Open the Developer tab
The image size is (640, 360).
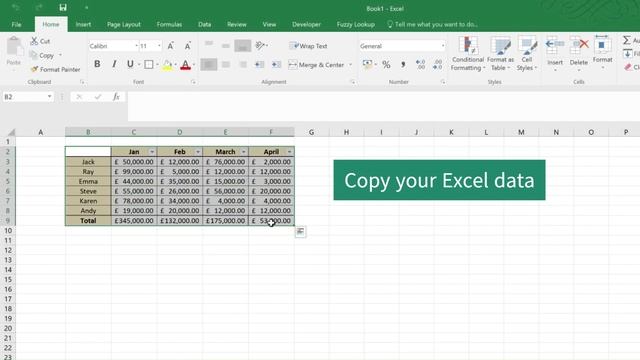pyautogui.click(x=306, y=24)
